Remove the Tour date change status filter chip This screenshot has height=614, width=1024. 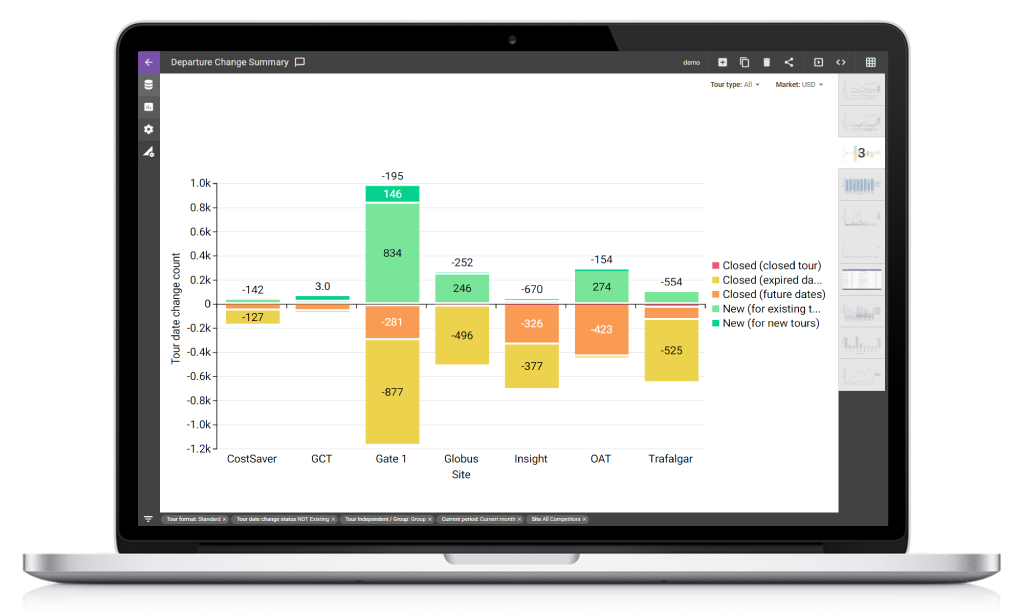333,519
